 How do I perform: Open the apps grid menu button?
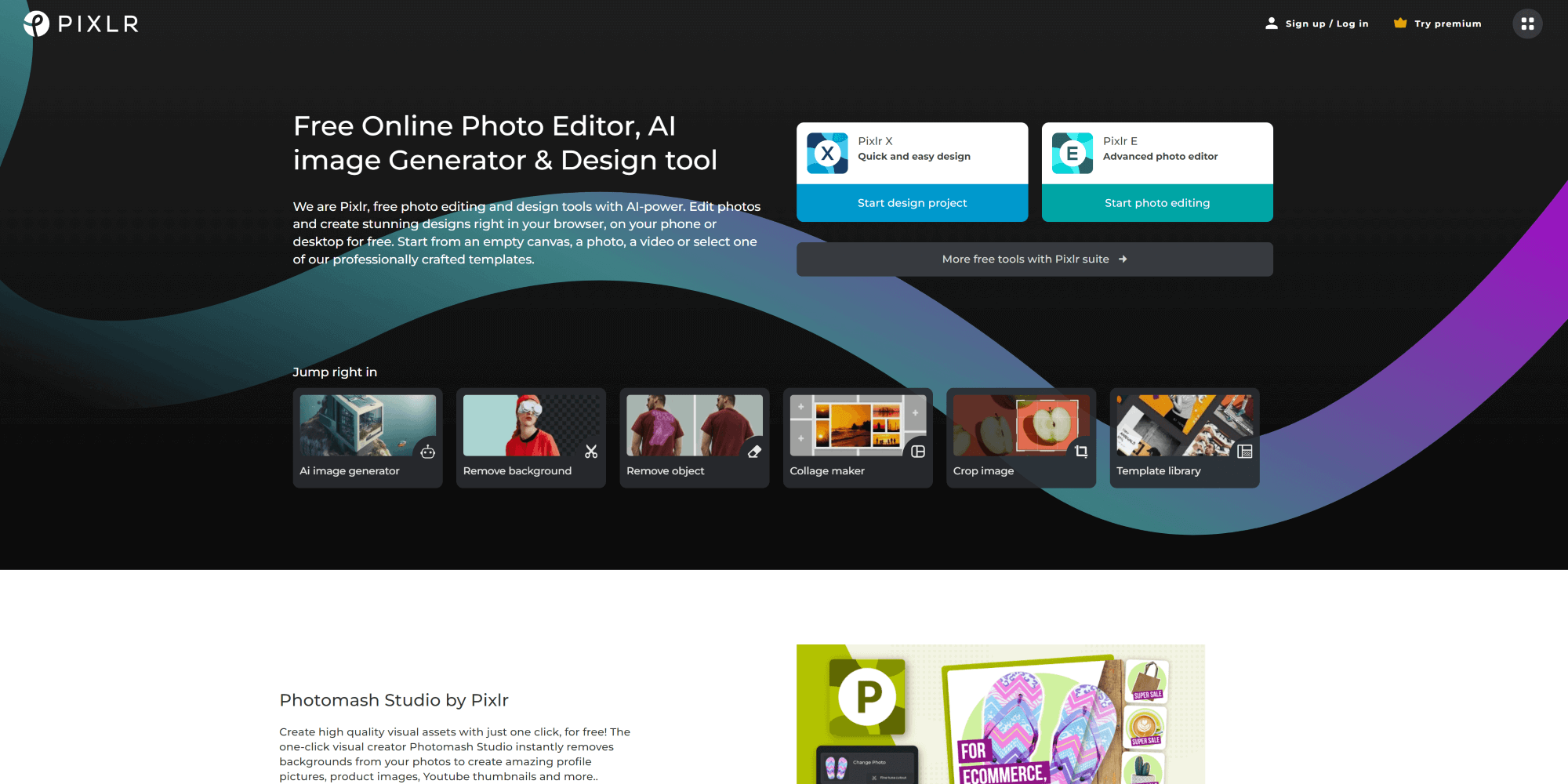pos(1527,24)
